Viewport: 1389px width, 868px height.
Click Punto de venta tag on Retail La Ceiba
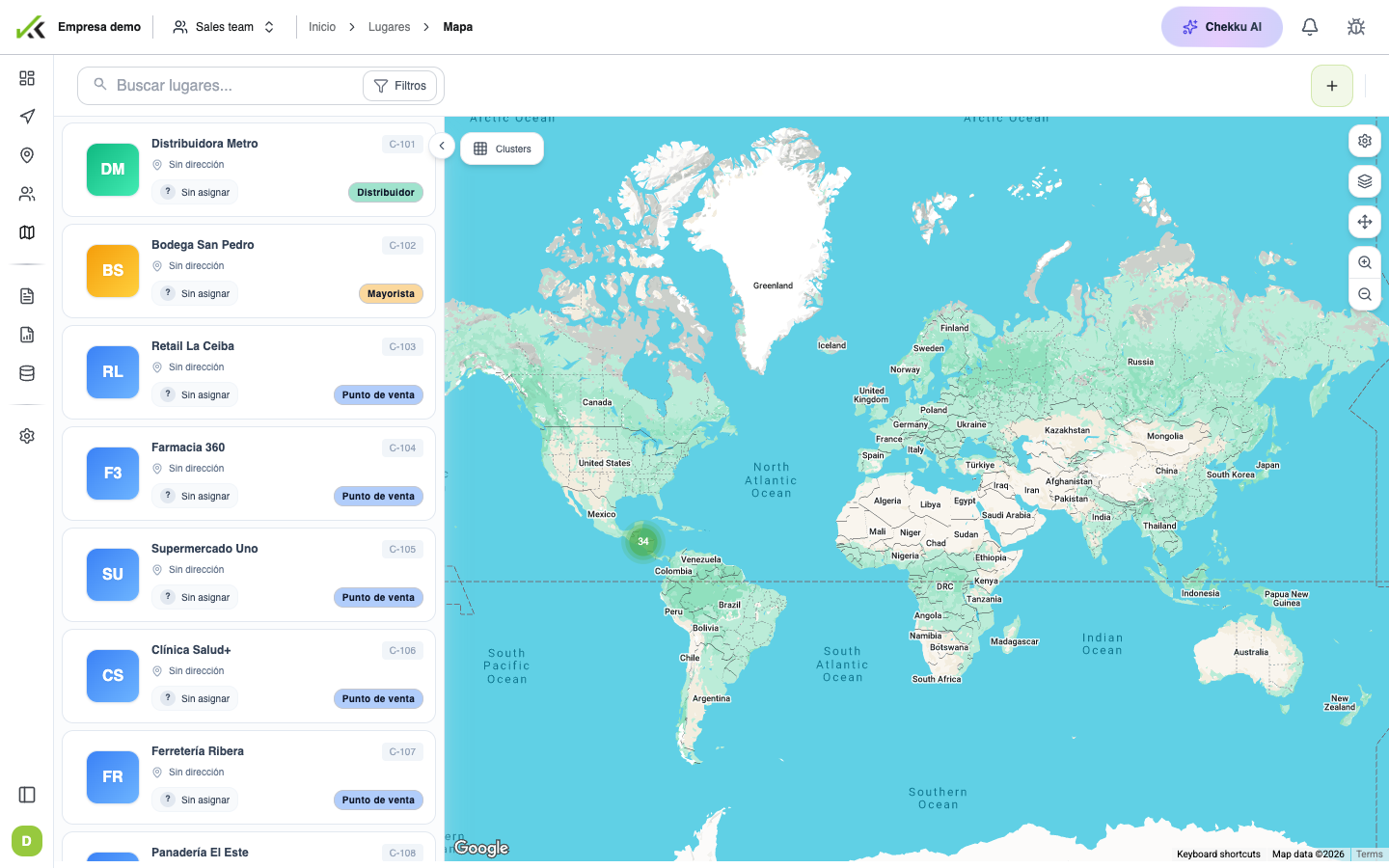point(378,394)
